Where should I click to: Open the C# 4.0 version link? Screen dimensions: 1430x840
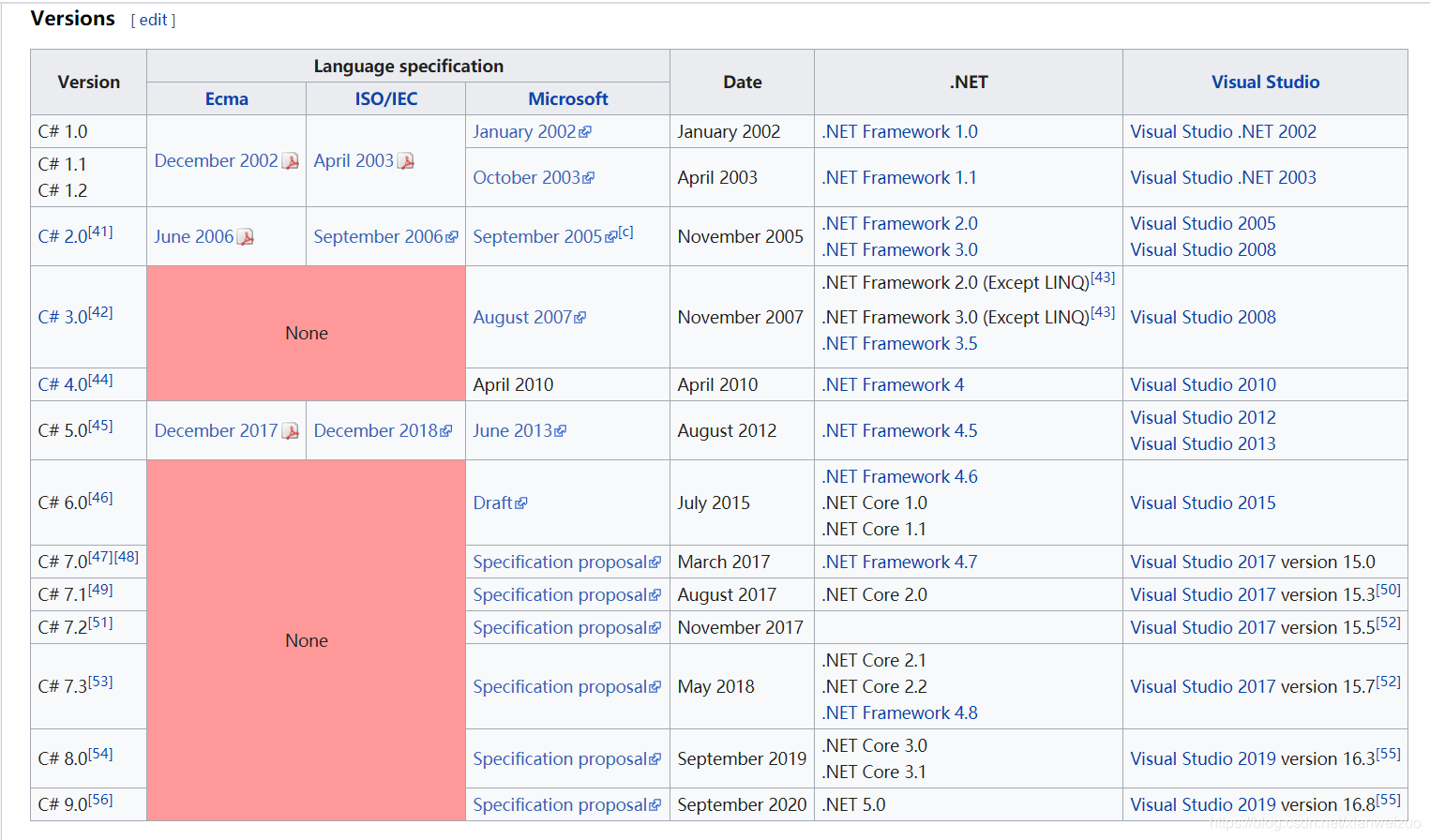coord(63,384)
